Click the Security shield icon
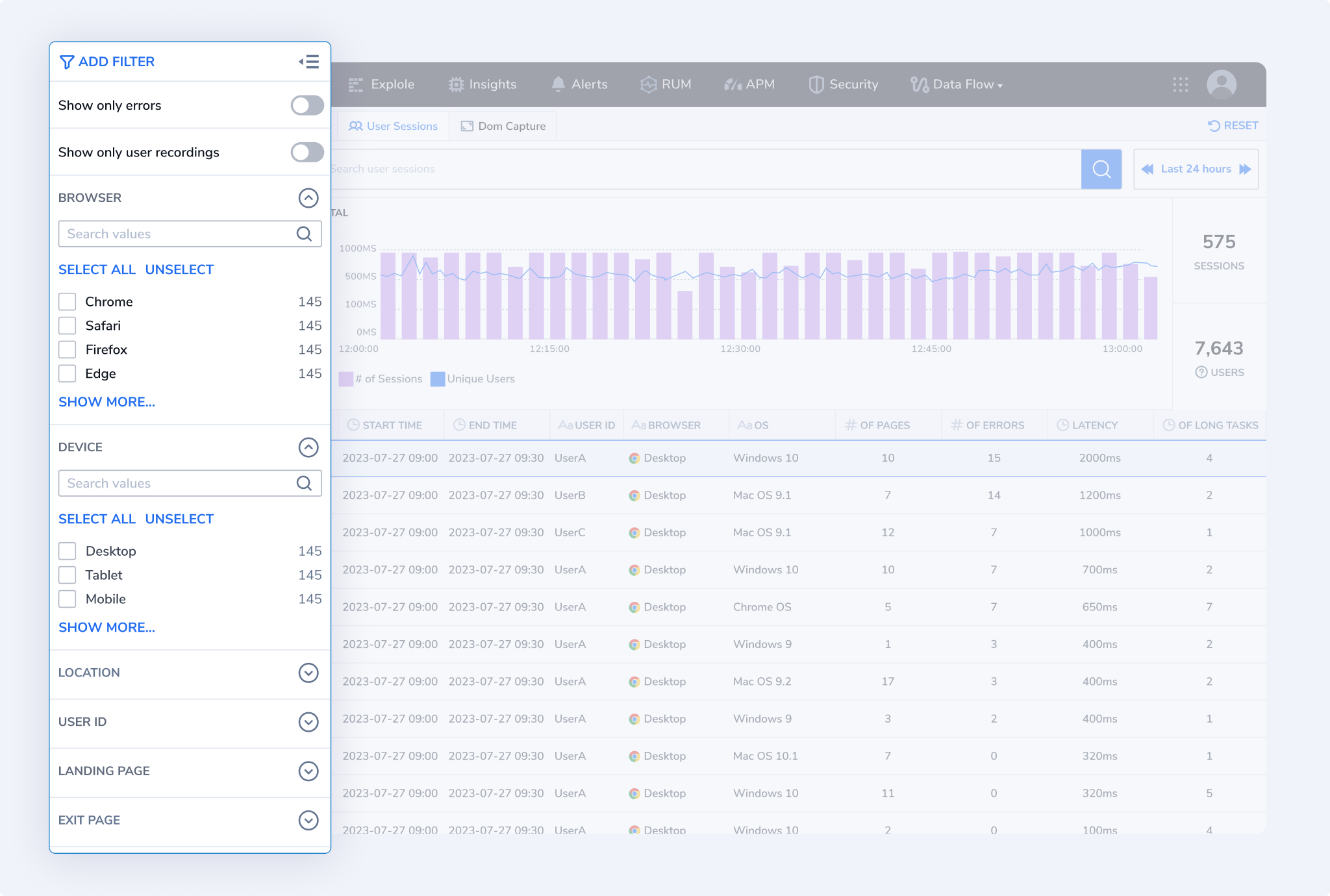 pyautogui.click(x=816, y=84)
